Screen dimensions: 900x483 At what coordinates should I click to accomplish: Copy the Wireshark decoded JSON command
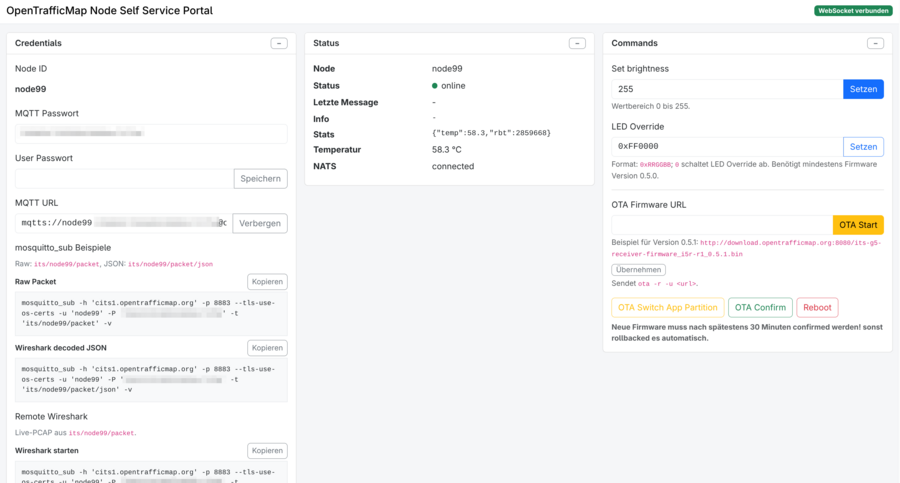pos(267,348)
